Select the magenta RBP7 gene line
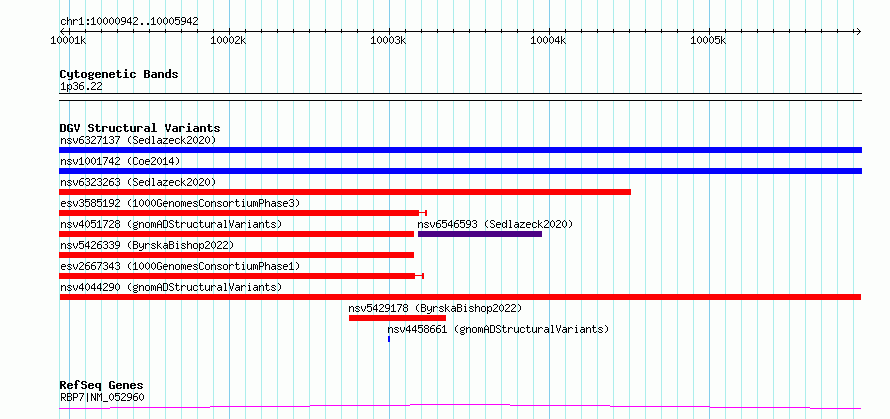 pos(460,407)
